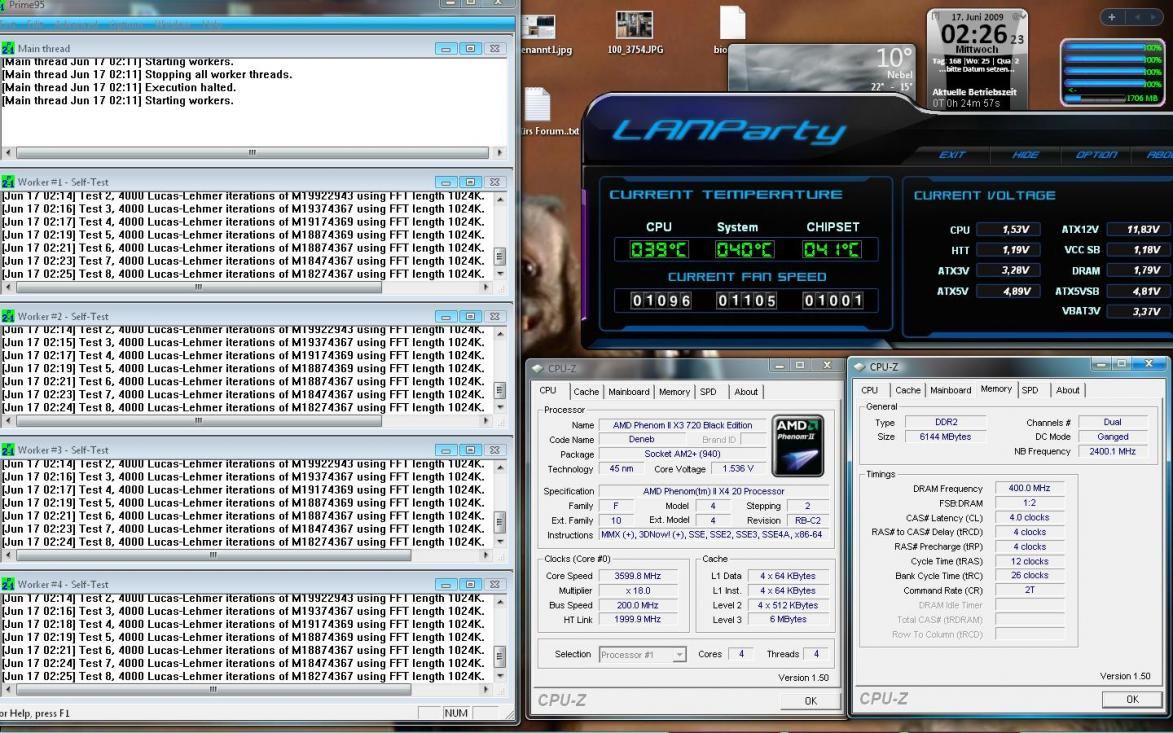Switch to Mainboard tab in left CPU-Z
Viewport: 1173px width, 733px height.
click(628, 391)
